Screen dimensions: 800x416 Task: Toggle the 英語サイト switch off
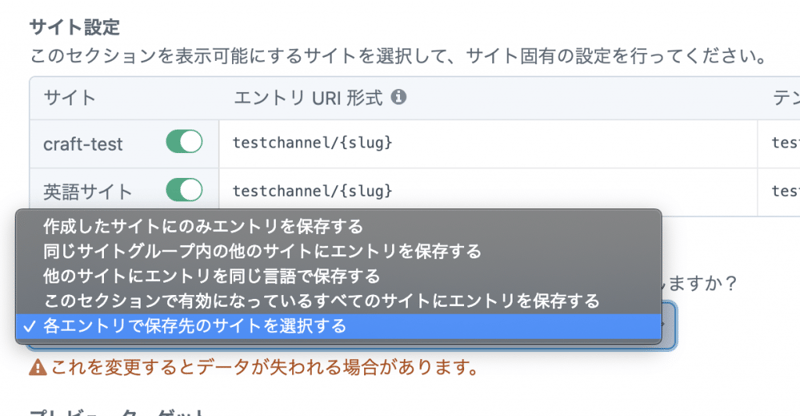click(x=184, y=189)
